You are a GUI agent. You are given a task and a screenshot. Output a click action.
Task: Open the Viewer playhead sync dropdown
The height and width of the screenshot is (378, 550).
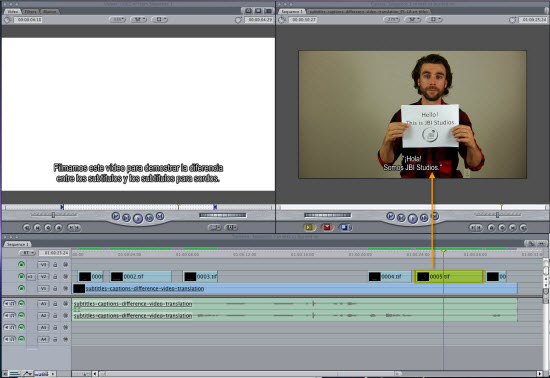click(x=139, y=20)
